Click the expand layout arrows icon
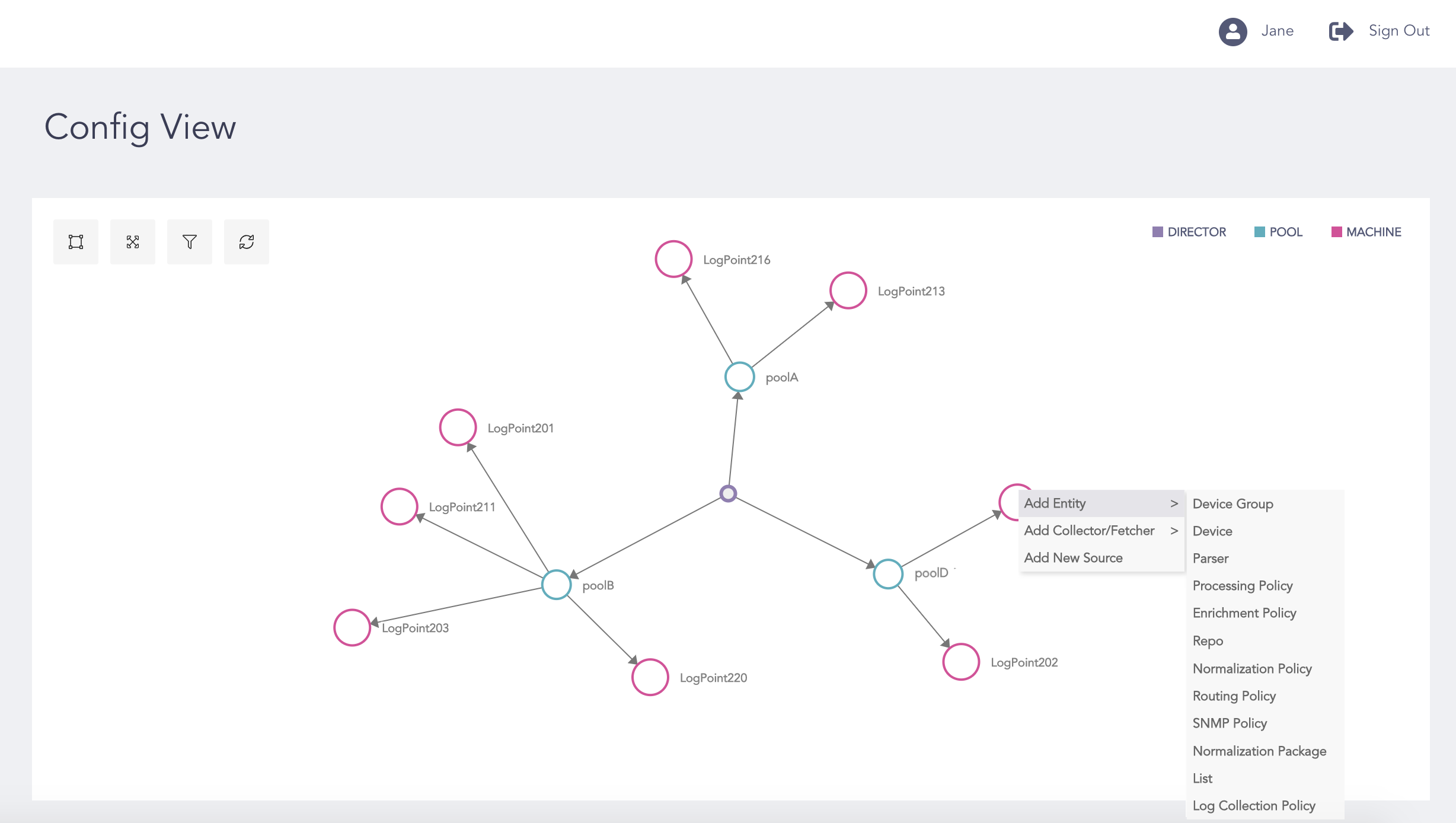Screen dimensions: 1456x823 [x=133, y=242]
